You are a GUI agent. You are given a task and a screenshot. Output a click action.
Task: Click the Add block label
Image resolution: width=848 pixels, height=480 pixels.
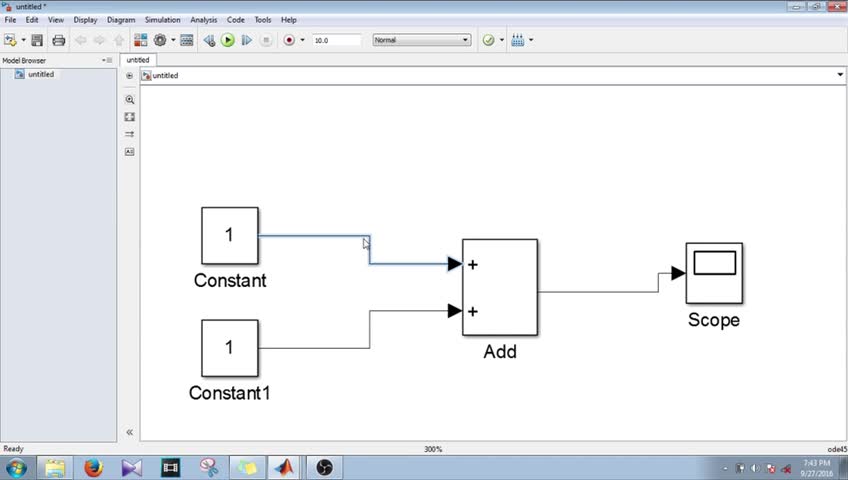click(x=500, y=352)
